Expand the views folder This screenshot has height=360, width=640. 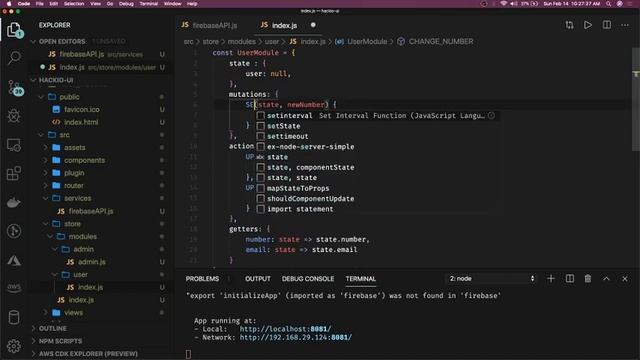tap(73, 312)
